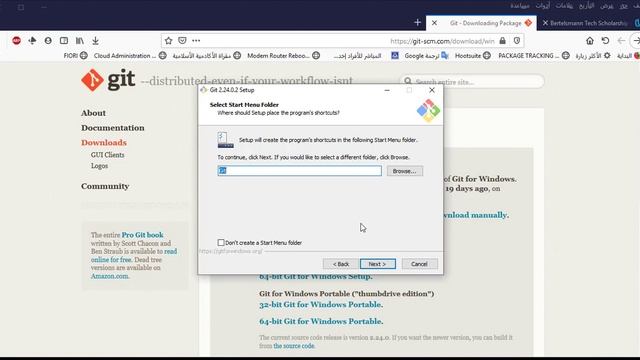
Task: Minimize the Git Setup dialog
Action: pyautogui.click(x=387, y=90)
